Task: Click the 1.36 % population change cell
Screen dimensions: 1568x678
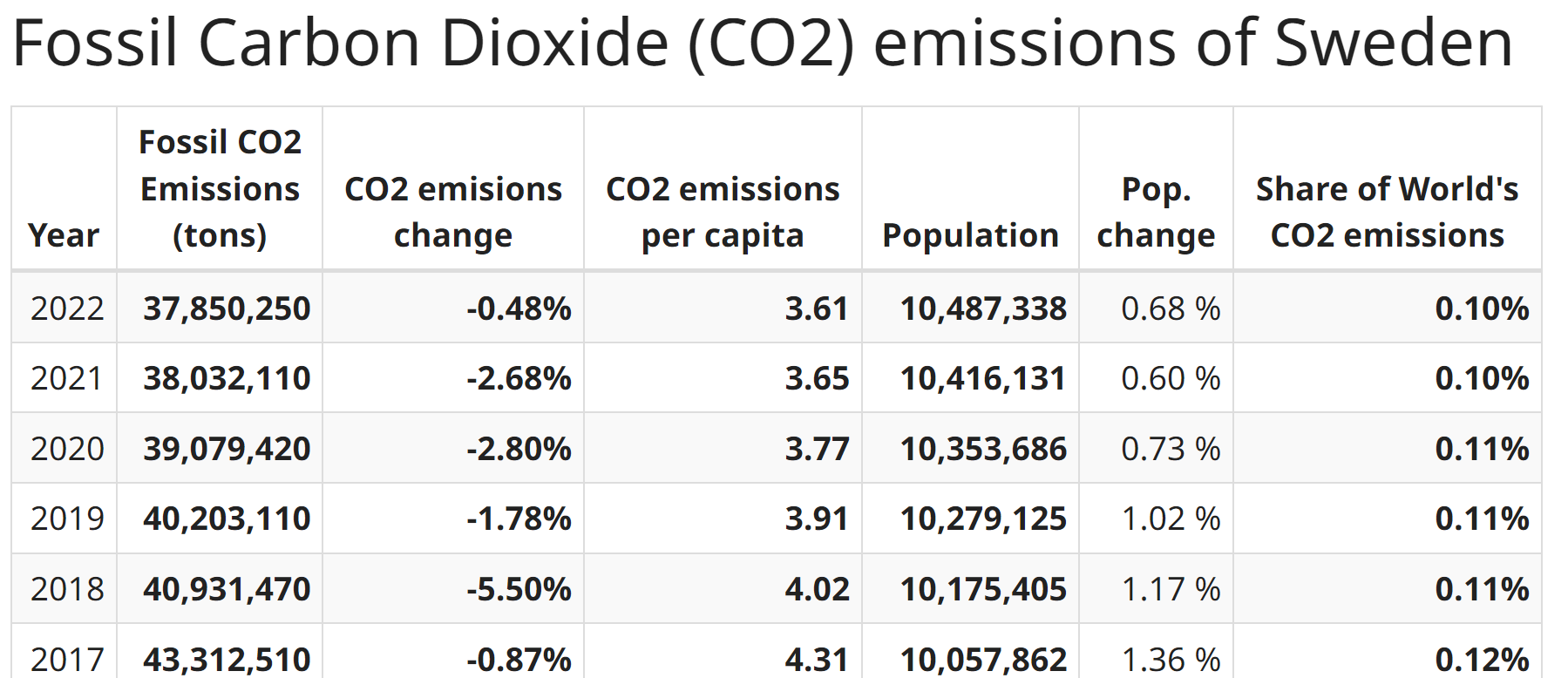Action: pyautogui.click(x=1171, y=659)
